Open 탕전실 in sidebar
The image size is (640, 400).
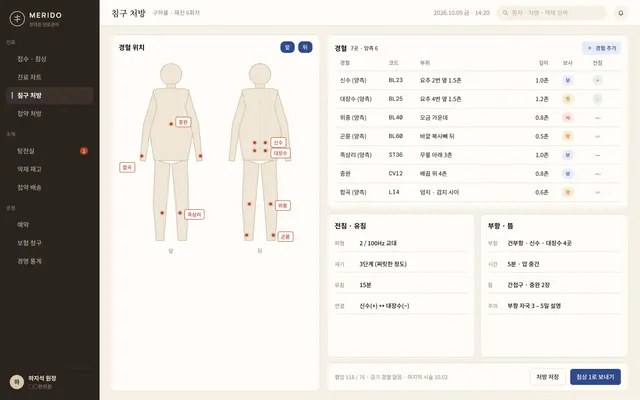tap(49, 151)
